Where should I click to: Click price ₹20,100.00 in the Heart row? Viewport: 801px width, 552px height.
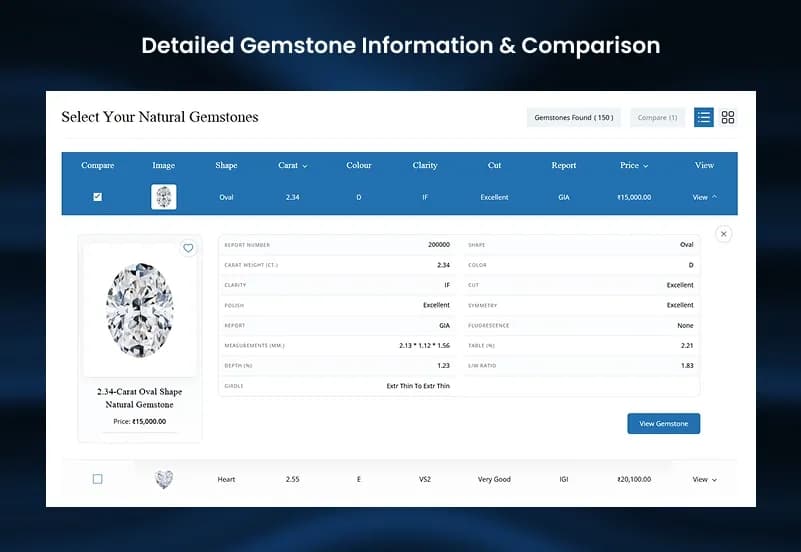pos(634,479)
